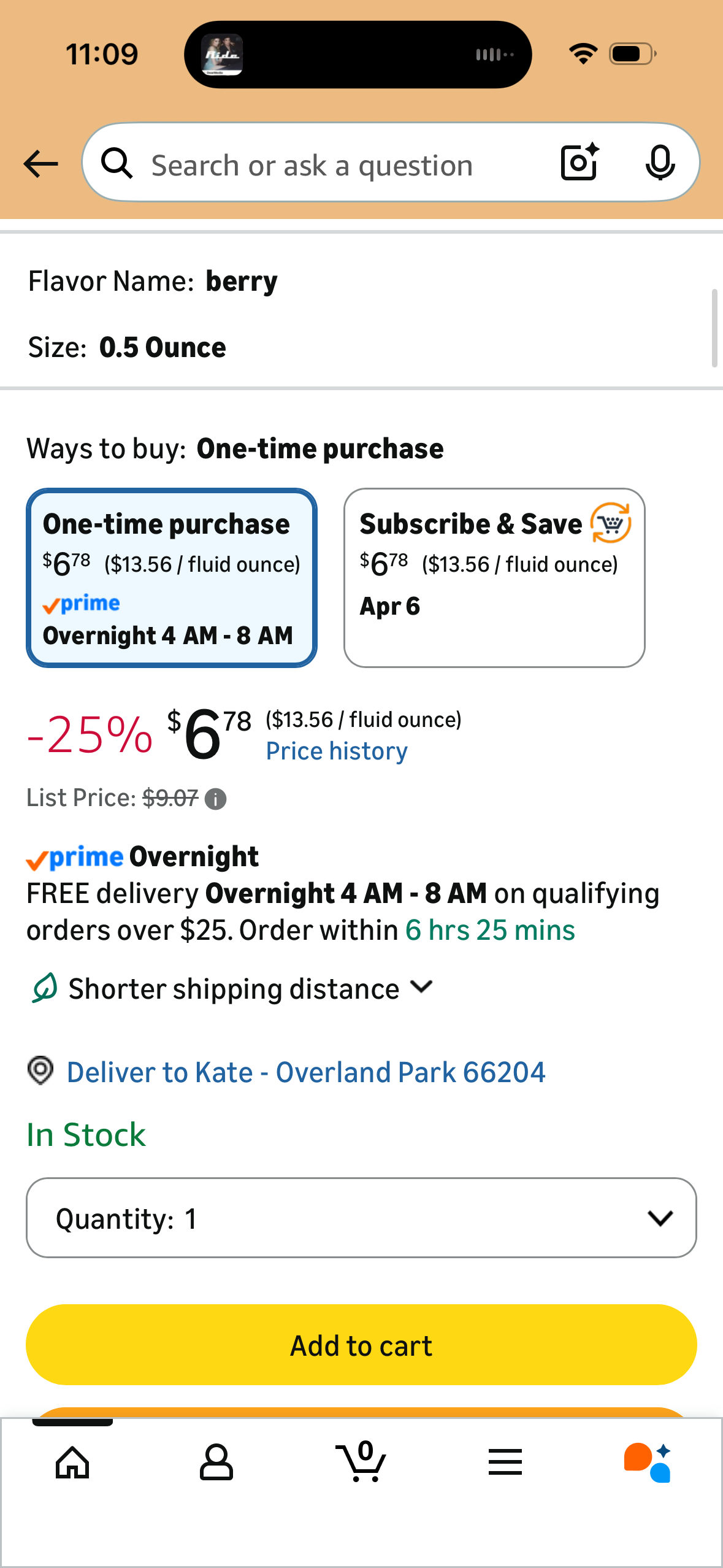The image size is (723, 1568).
Task: Open the account profile tab icon
Action: [x=216, y=1462]
